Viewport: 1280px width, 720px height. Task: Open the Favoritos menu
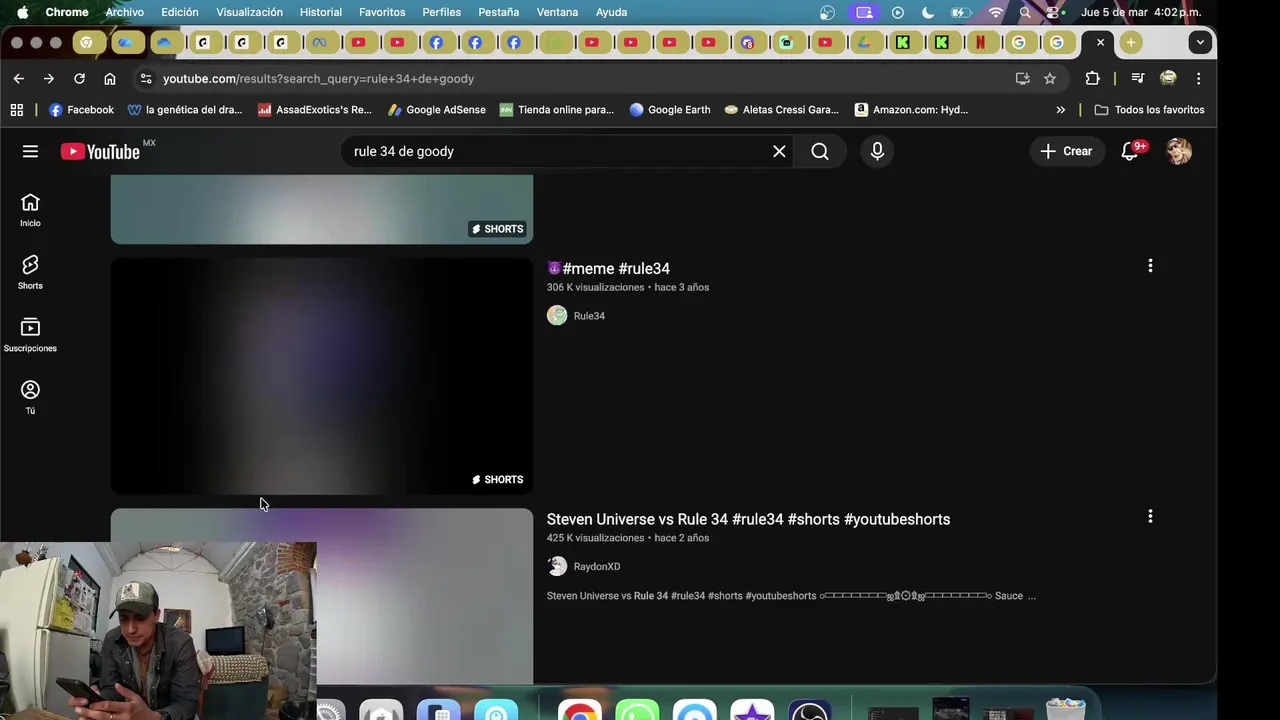pyautogui.click(x=382, y=12)
